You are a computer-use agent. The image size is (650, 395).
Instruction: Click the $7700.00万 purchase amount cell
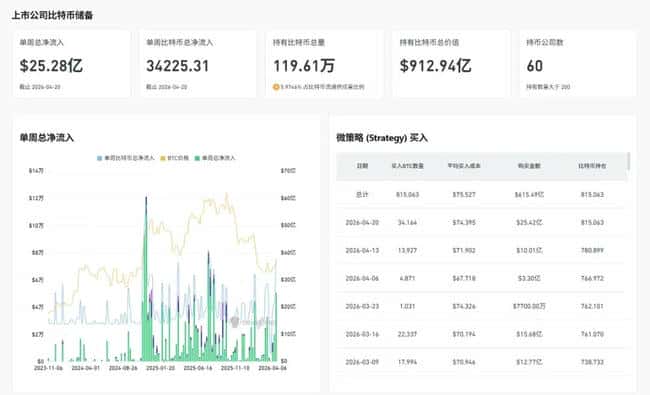(529, 306)
